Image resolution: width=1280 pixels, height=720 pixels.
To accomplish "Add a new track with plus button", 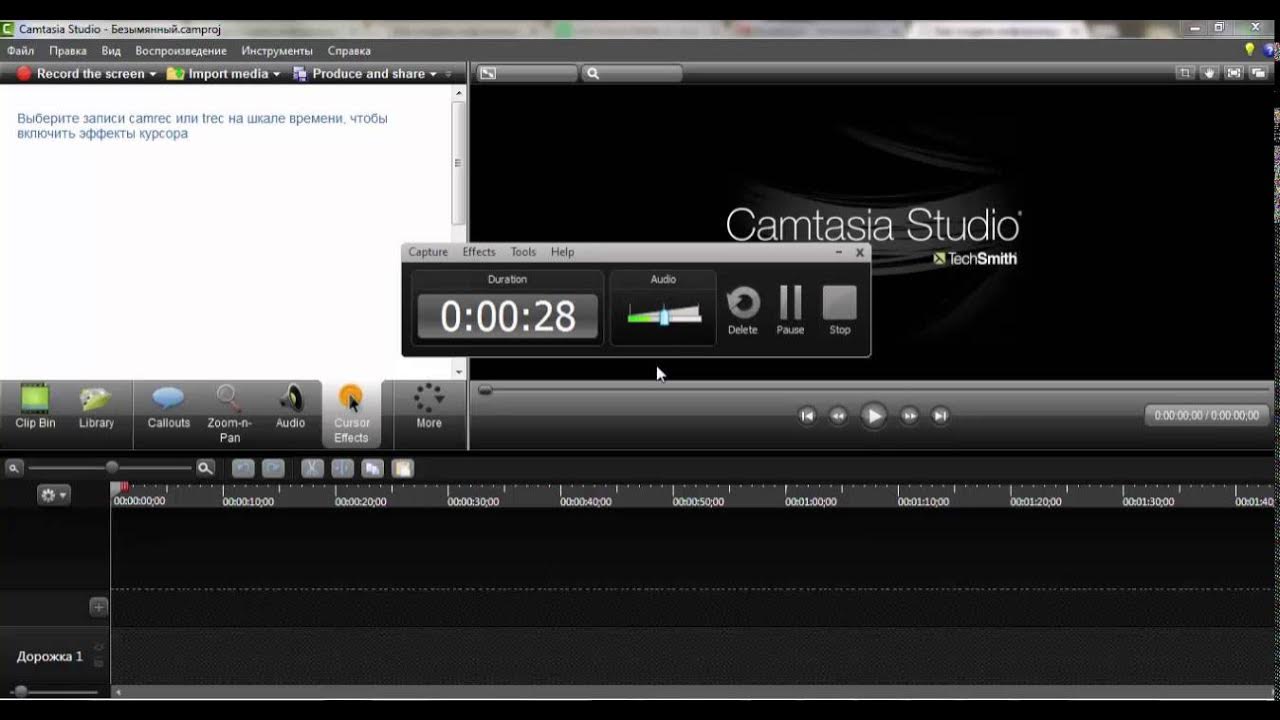I will 99,606.
